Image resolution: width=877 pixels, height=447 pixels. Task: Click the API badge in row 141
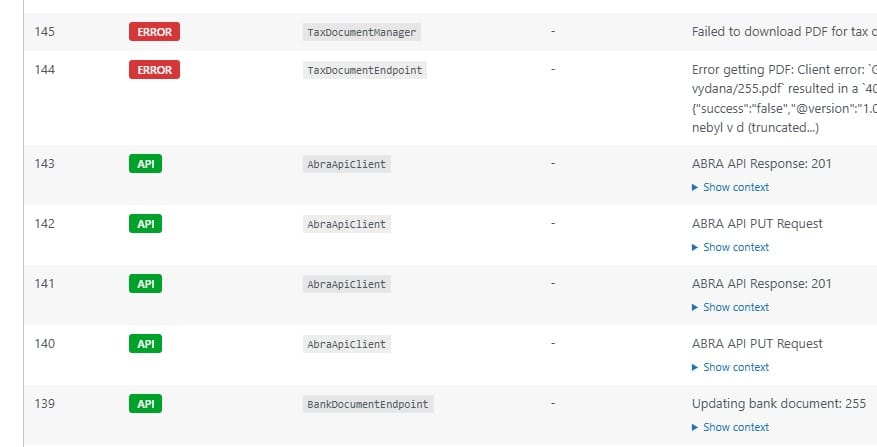point(145,284)
